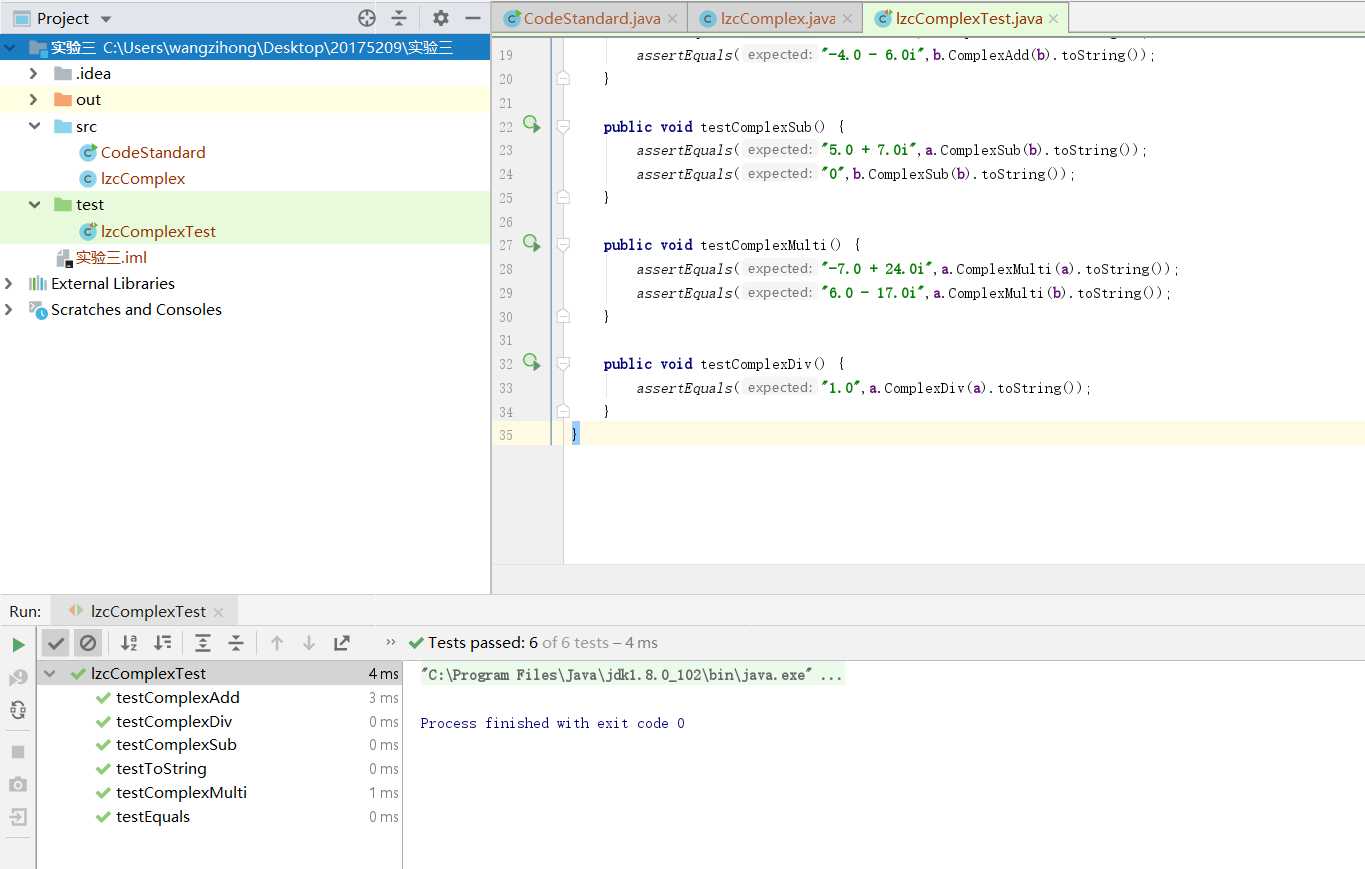1365x869 pixels.
Task: Expand External Libraries node
Action: (10, 283)
